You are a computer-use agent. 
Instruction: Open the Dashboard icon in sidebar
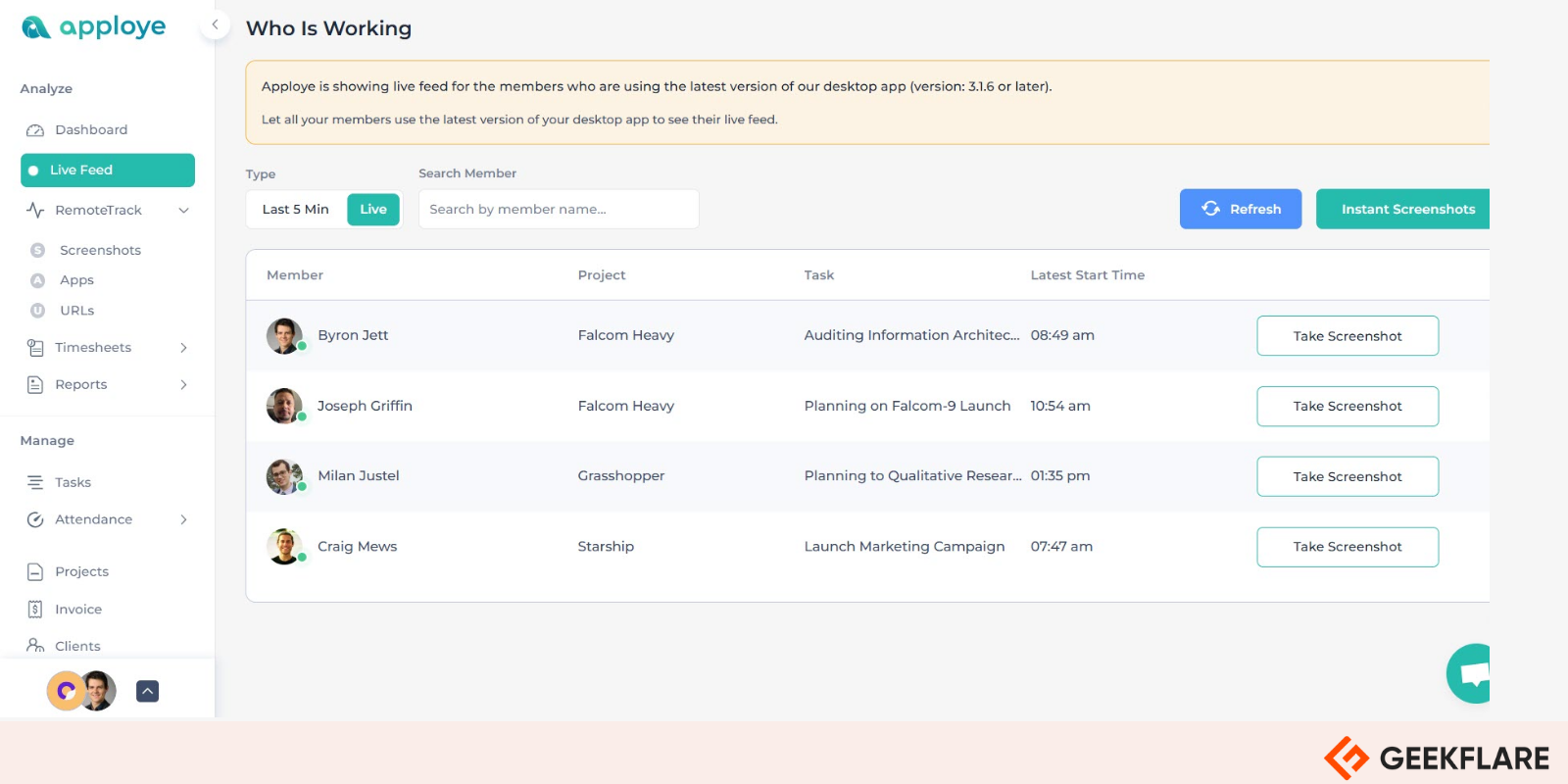[x=35, y=130]
